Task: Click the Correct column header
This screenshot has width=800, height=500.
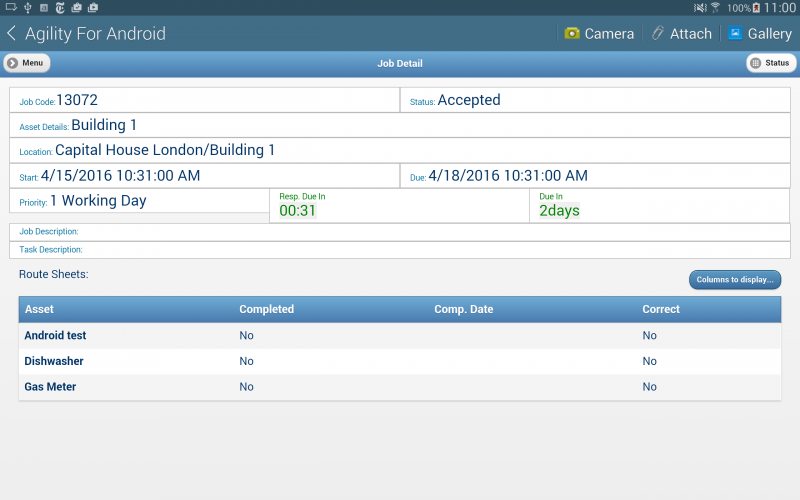Action: (x=661, y=309)
